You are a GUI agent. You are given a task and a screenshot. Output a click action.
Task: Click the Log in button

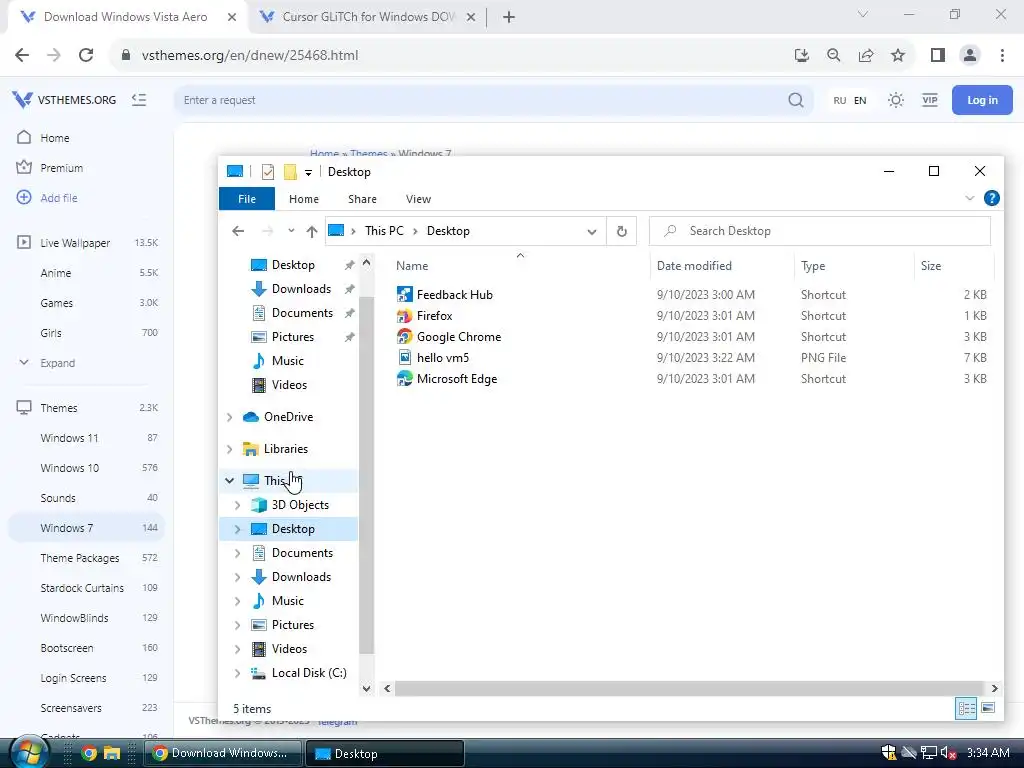click(x=982, y=100)
